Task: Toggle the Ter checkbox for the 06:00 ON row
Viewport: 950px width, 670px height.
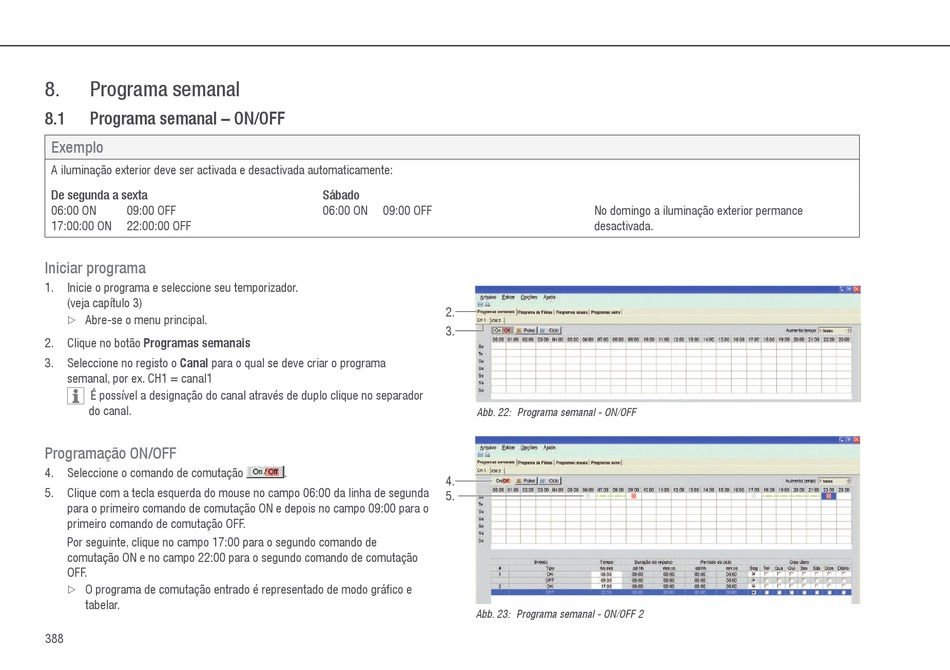Action: [766, 574]
